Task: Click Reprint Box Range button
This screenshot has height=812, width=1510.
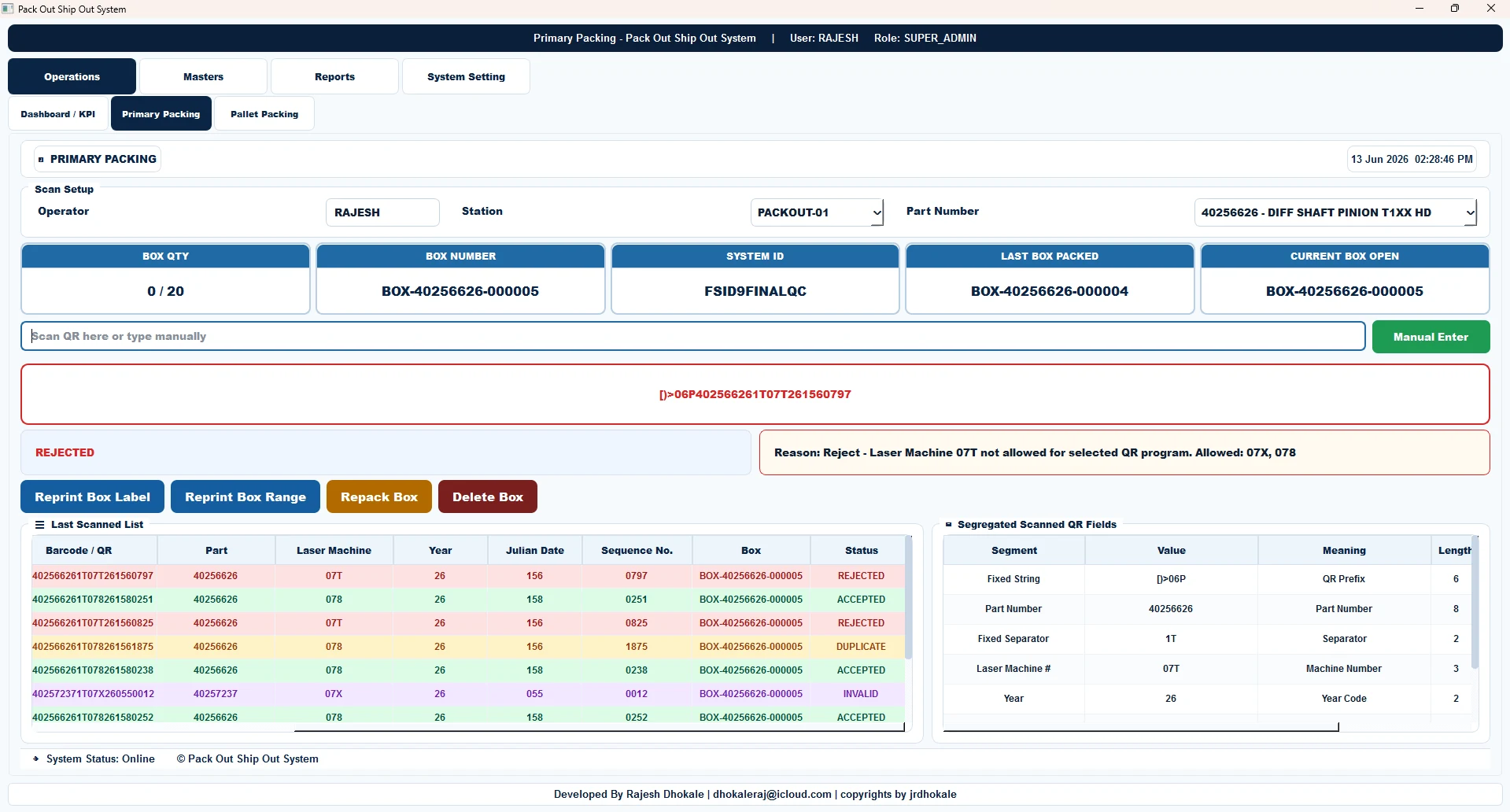Action: (246, 496)
